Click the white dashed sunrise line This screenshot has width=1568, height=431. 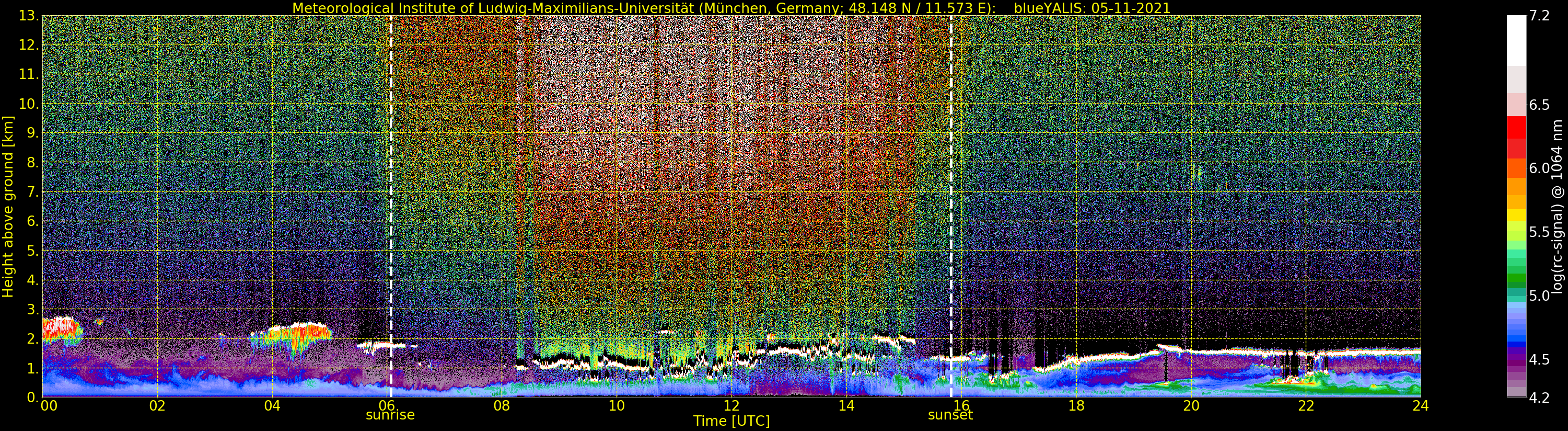390,206
